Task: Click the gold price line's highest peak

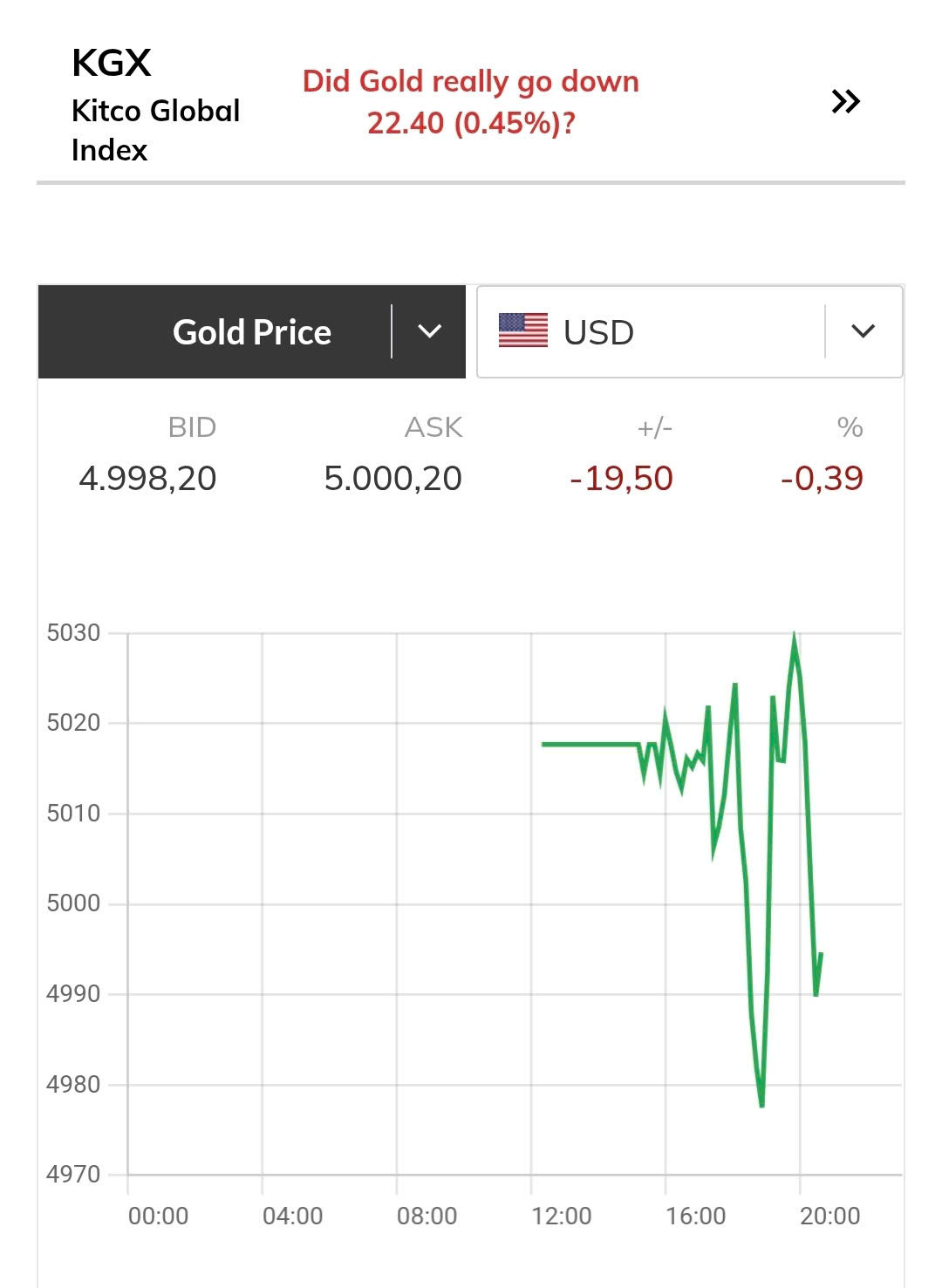Action: point(794,636)
